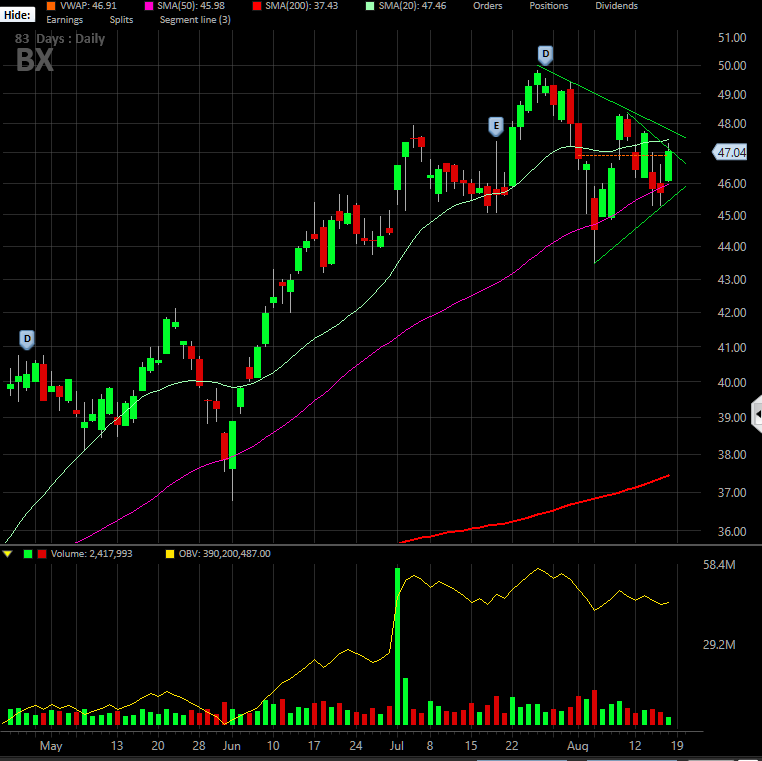Screen dimensions: 762x761
Task: Toggle Earnings markers on chart
Action: click(65, 20)
